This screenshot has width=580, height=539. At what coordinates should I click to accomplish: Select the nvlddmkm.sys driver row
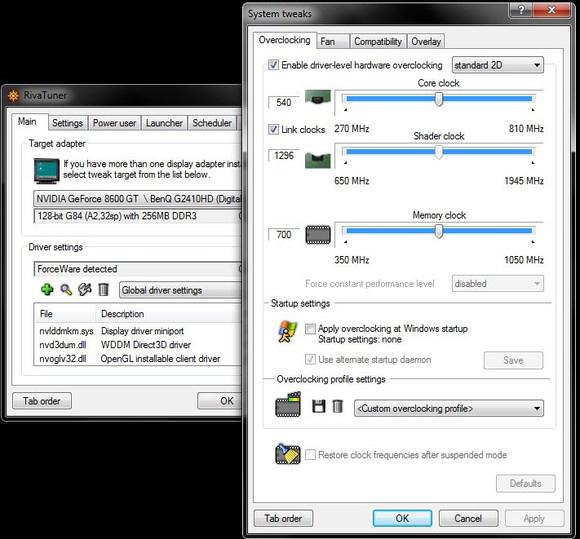pos(138,331)
